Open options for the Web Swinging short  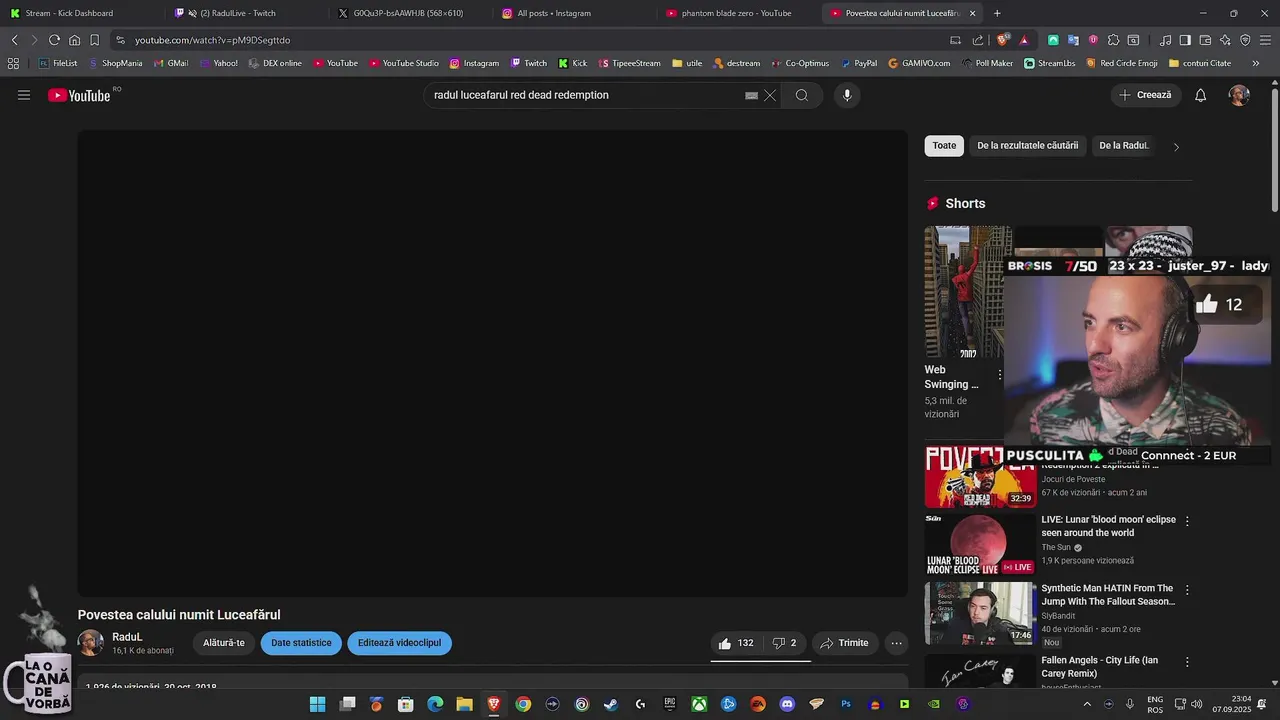click(999, 376)
